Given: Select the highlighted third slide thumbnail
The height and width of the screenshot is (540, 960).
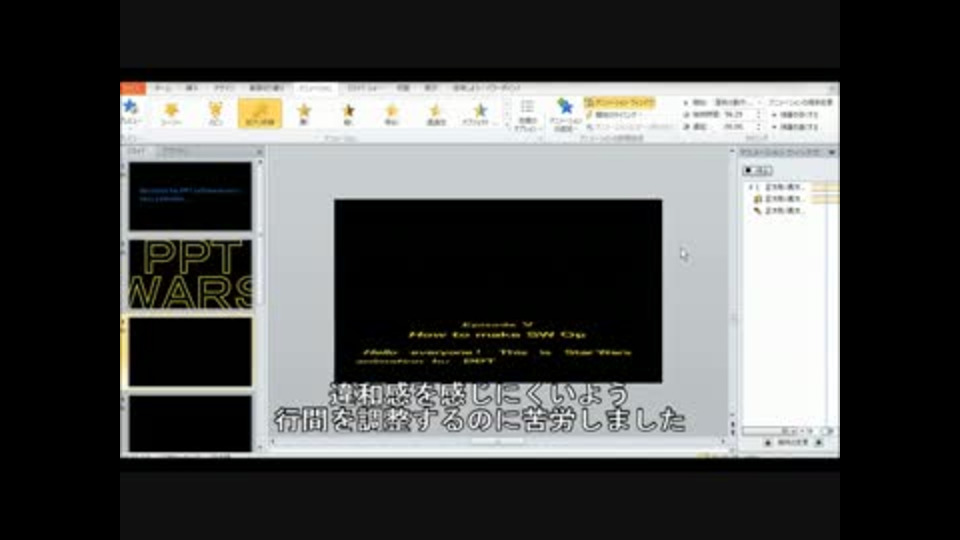Looking at the screenshot, I should 190,352.
